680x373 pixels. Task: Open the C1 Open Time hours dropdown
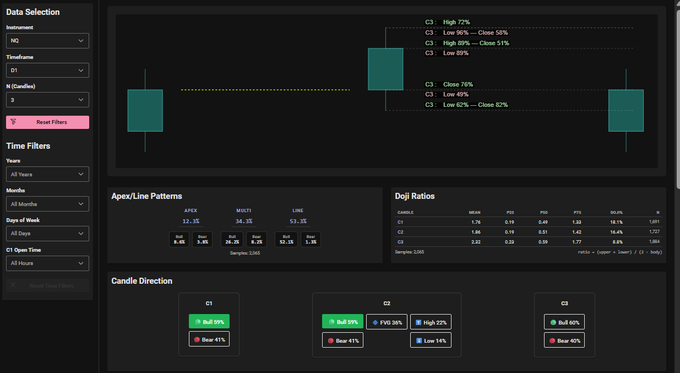point(47,263)
